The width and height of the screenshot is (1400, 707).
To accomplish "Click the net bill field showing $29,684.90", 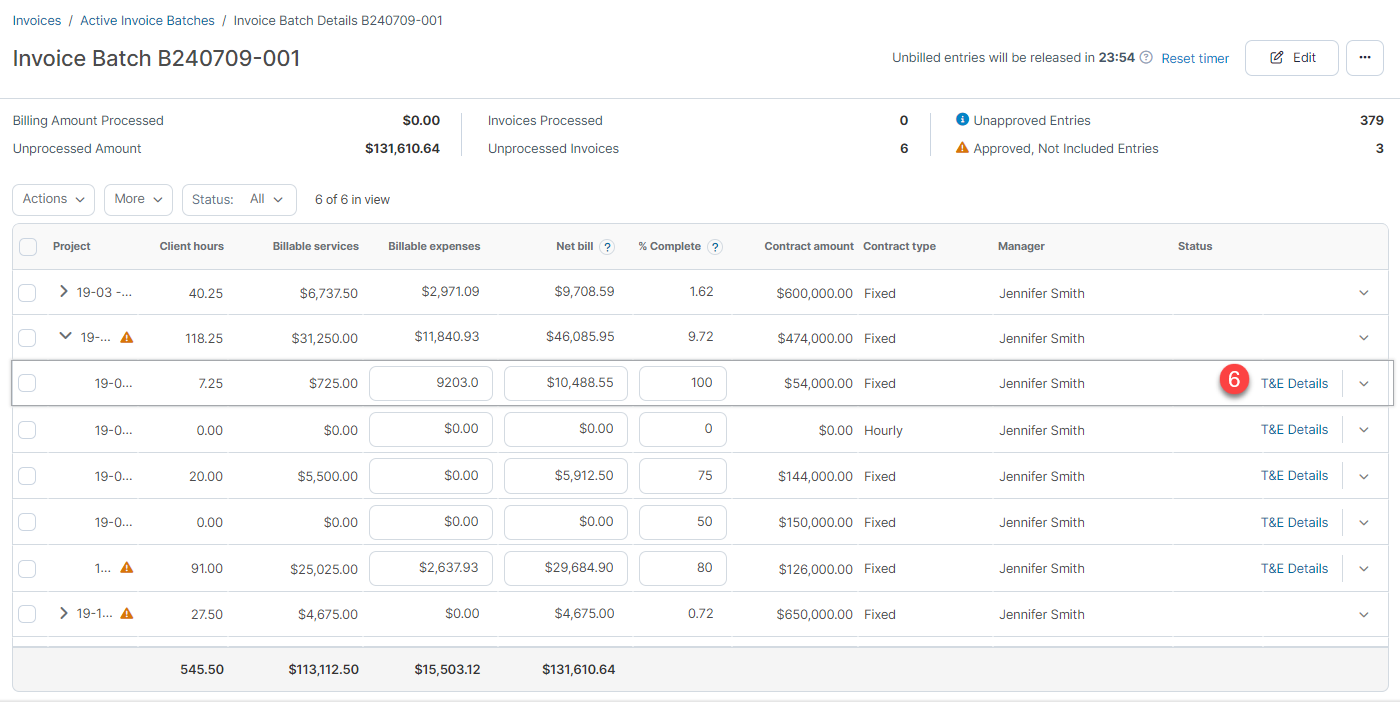I will click(x=566, y=568).
